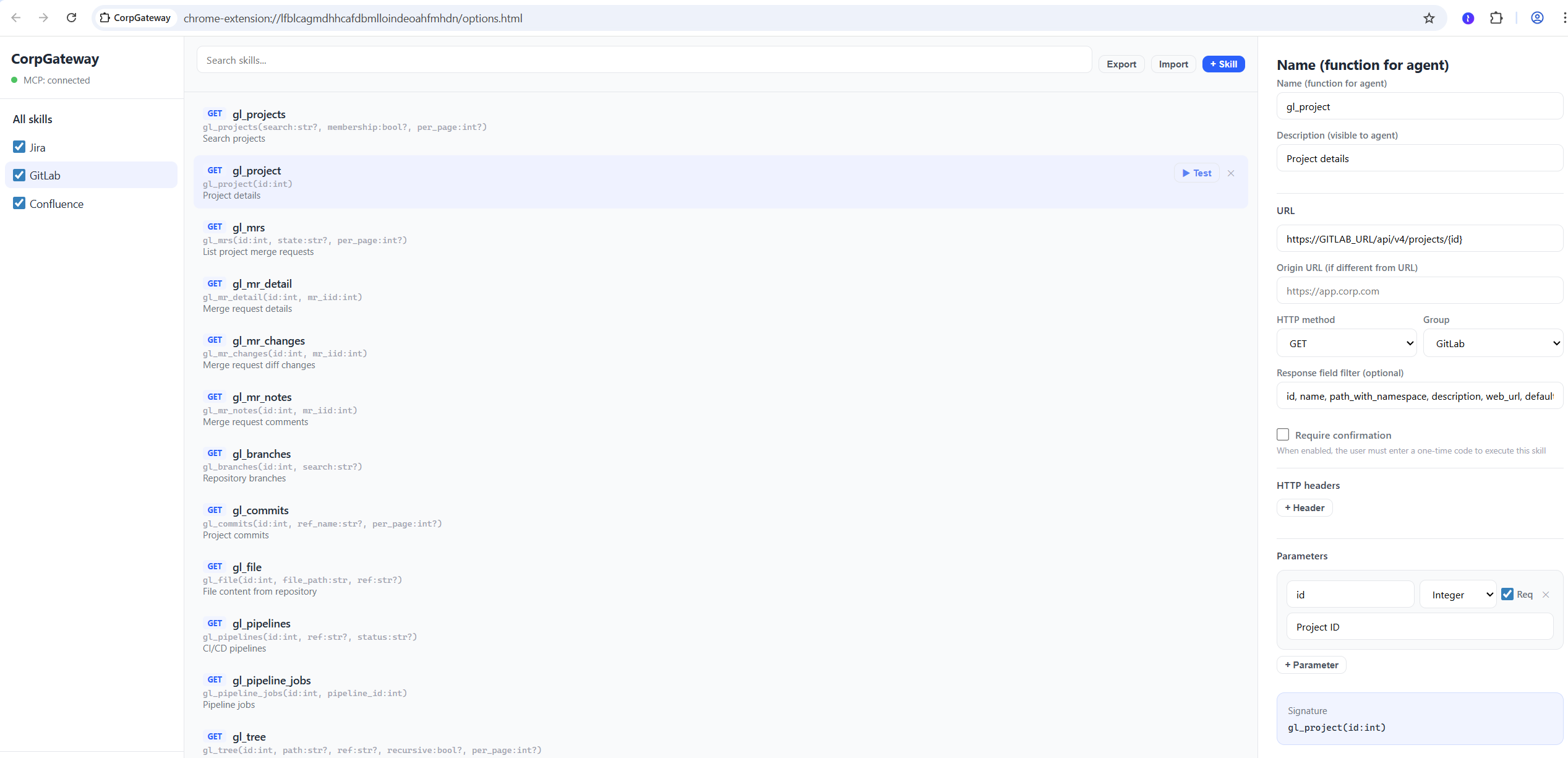
Task: Click the URL field with GITLAB_URL path
Action: point(1420,239)
